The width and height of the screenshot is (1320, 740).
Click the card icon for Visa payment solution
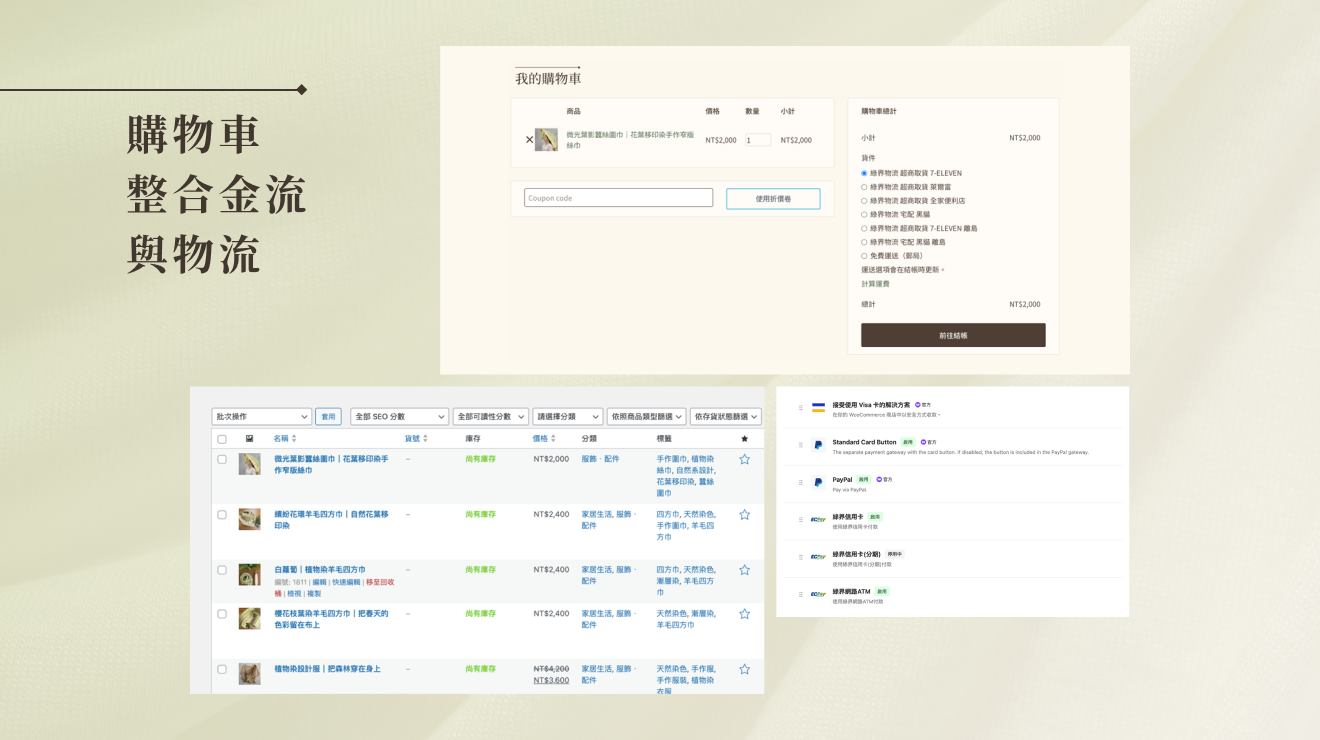pos(818,408)
